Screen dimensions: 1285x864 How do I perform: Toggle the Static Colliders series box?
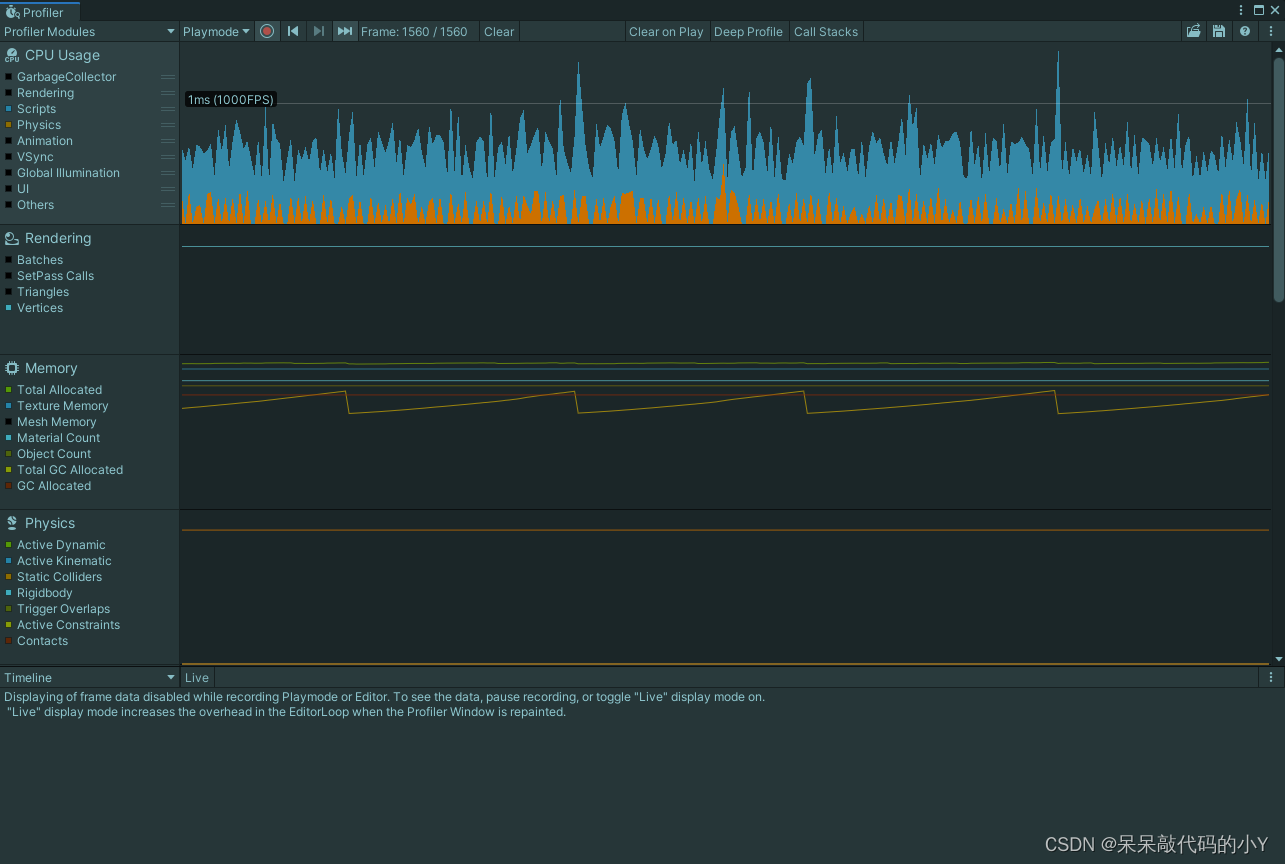click(9, 577)
